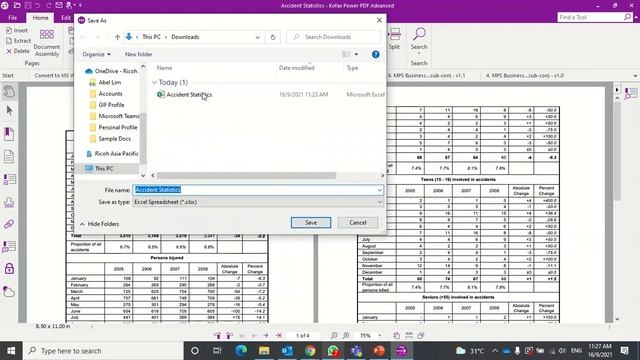Open the Pages panel in left sidebar
Image resolution: width=640 pixels, height=360 pixels.
(x=9, y=157)
